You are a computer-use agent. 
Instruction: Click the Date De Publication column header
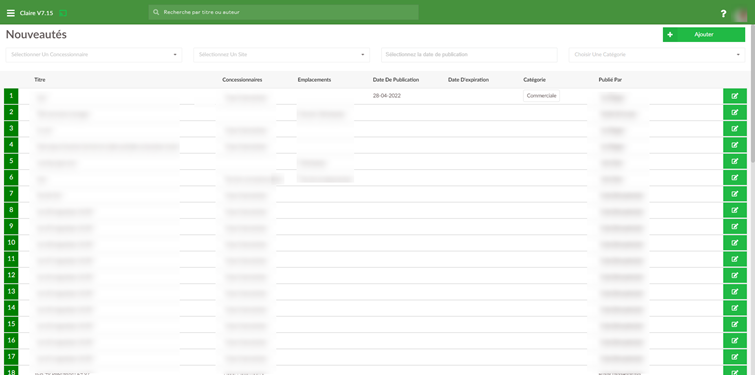pyautogui.click(x=396, y=80)
